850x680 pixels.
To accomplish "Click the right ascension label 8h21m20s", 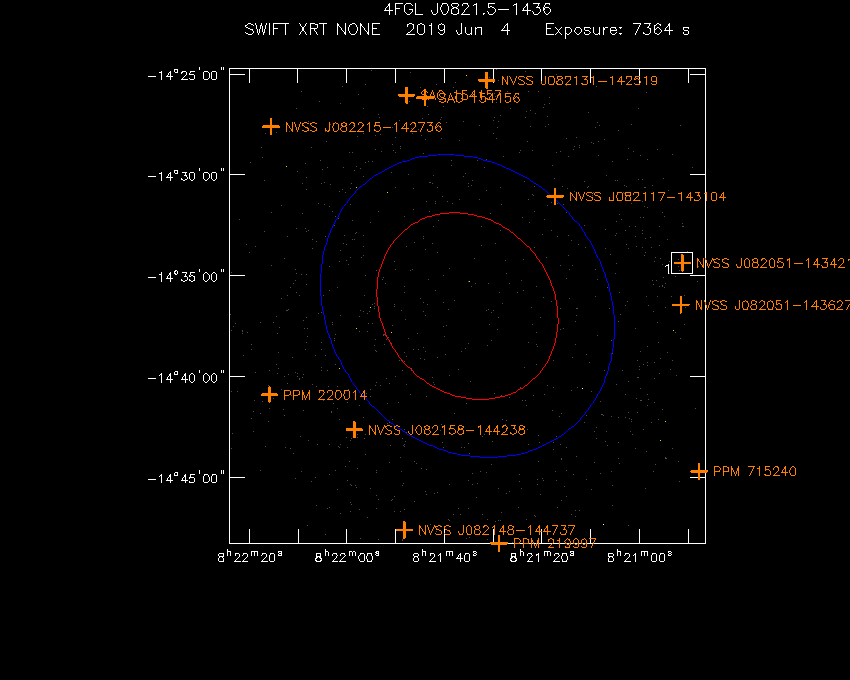I will coord(542,557).
